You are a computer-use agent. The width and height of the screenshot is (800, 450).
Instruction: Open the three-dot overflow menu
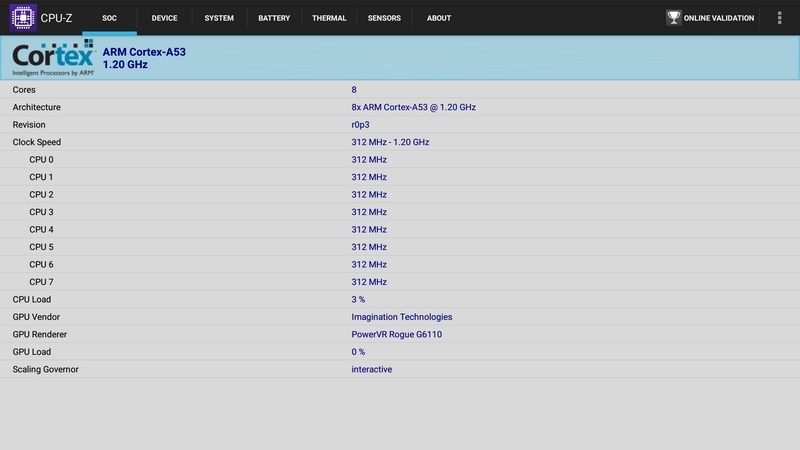click(x=779, y=18)
